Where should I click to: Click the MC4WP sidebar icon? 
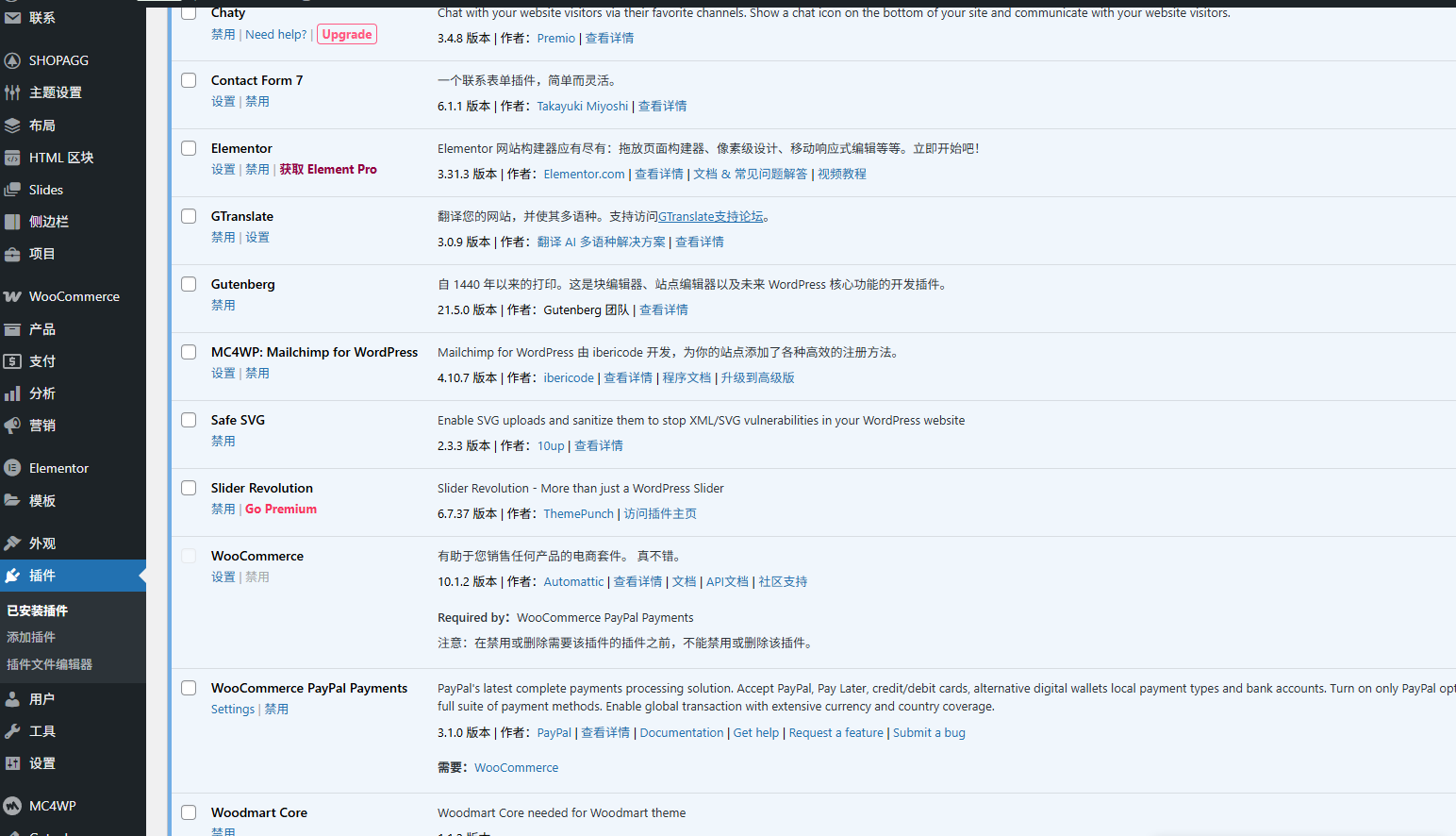[x=12, y=806]
